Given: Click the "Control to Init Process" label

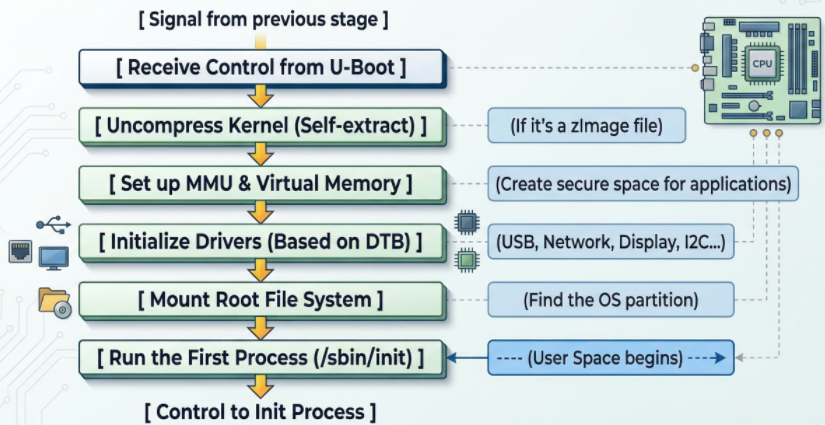Looking at the screenshot, I should (x=261, y=411).
